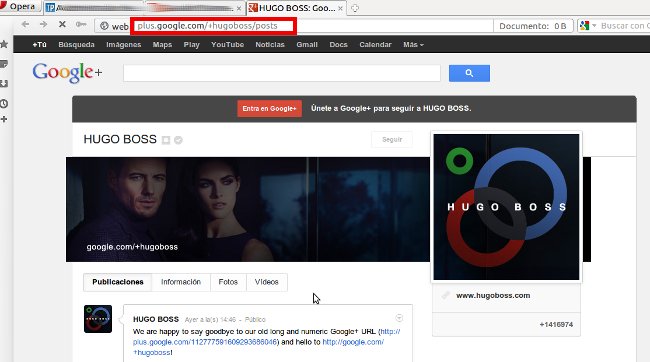Open the HUGO BOSS rings profile picture

tap(506, 207)
